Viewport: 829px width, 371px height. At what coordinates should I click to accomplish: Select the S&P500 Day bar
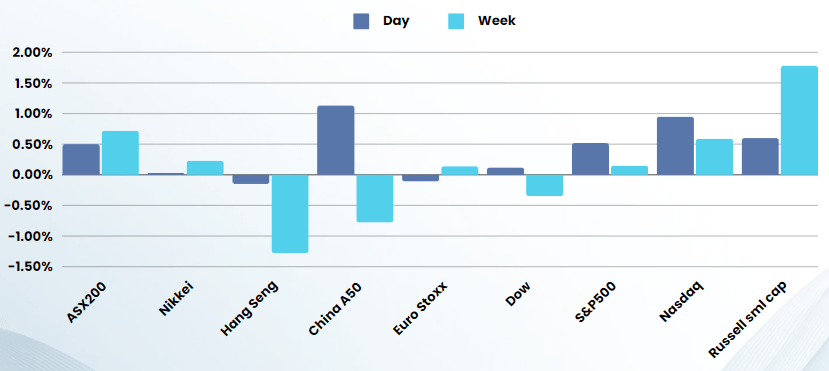coord(590,159)
